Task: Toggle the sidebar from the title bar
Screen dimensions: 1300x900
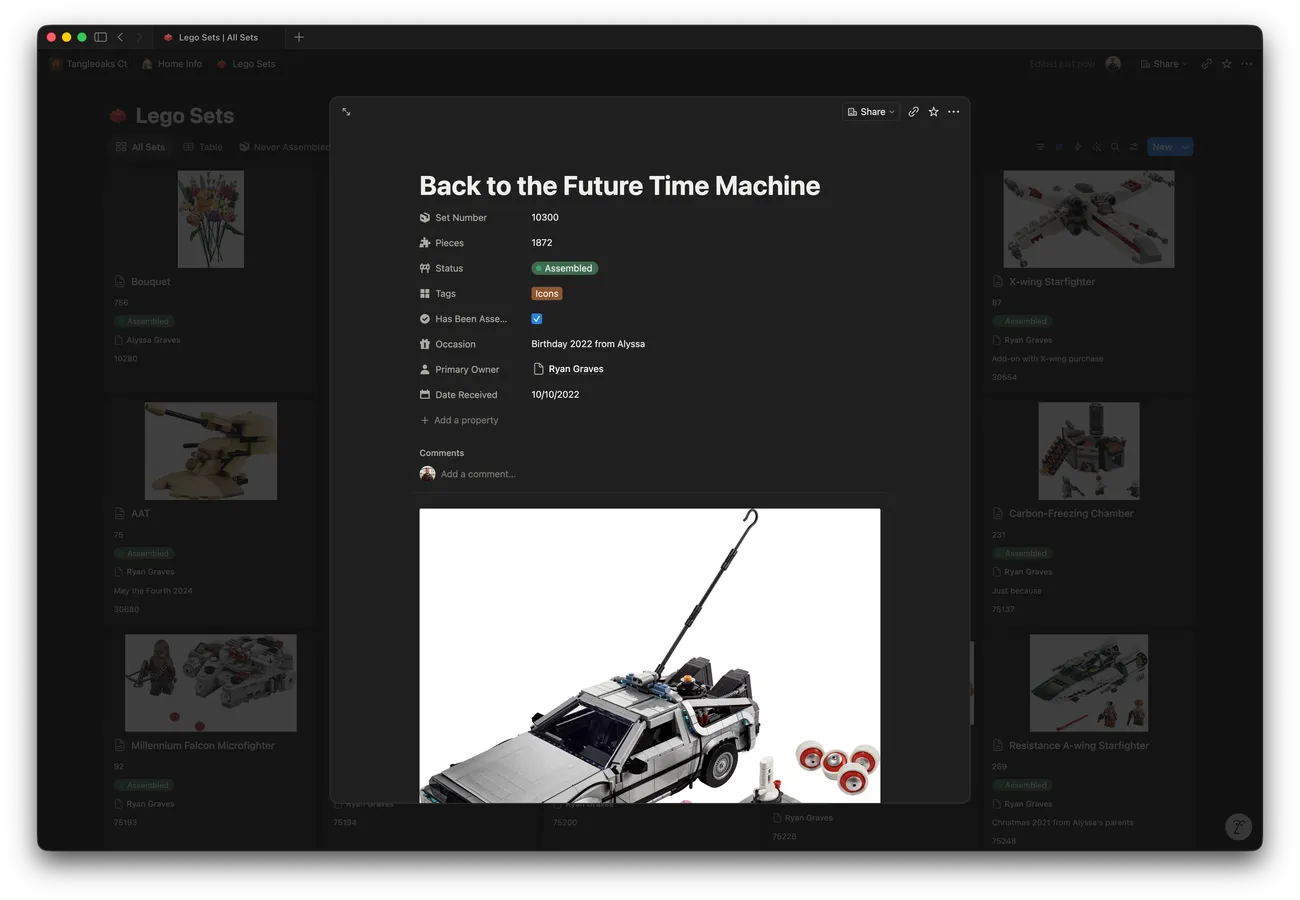Action: coord(100,37)
